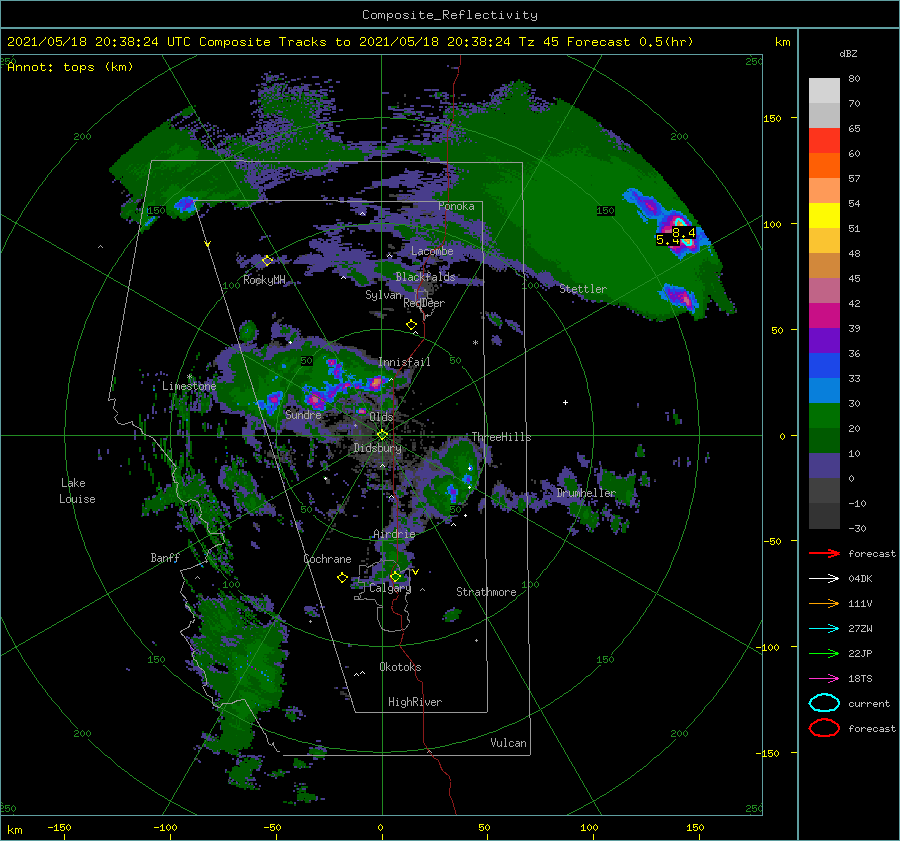Click the orange 57–60 dBZ swatch

tap(824, 166)
